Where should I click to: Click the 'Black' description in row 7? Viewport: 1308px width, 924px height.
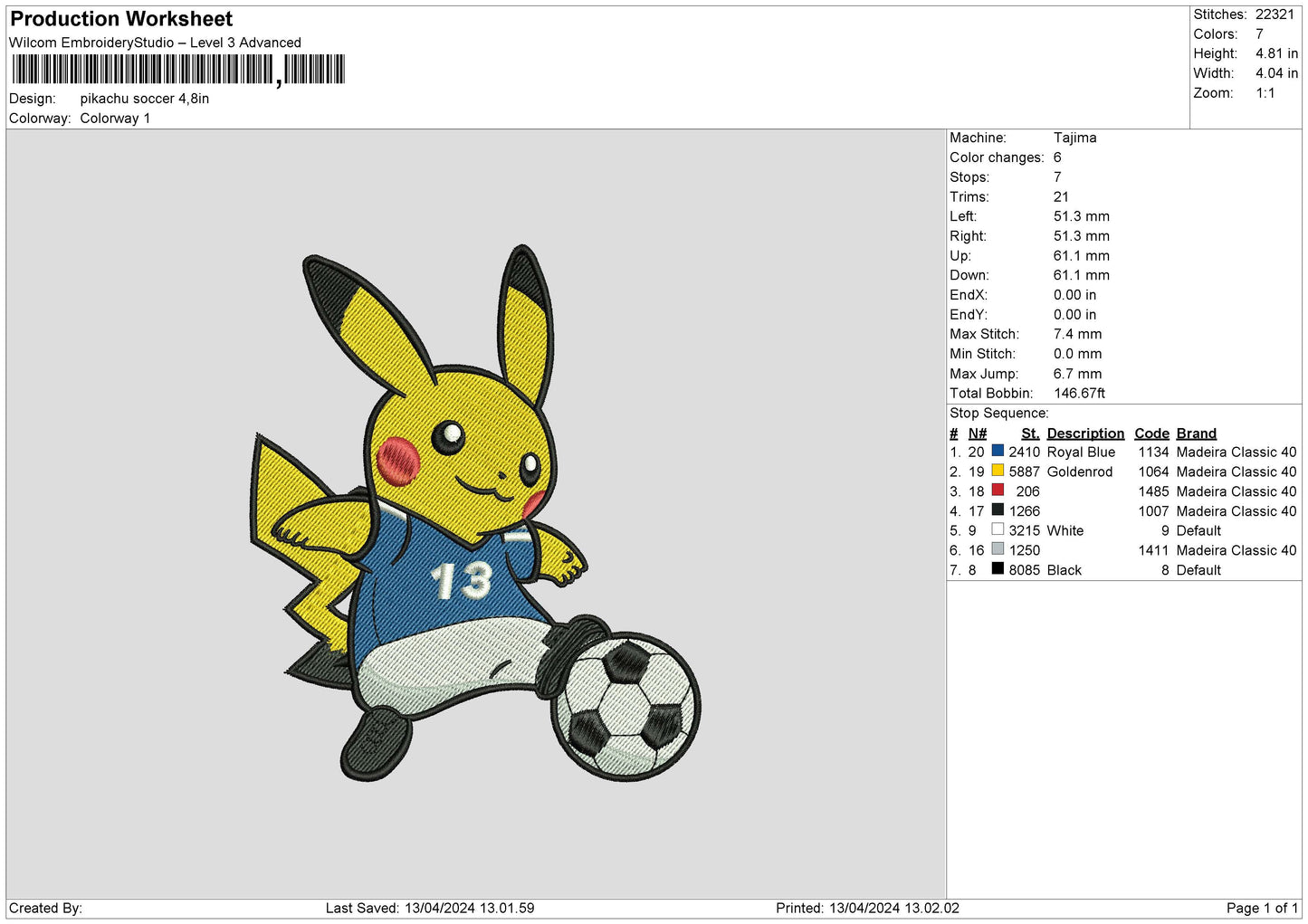tap(1065, 570)
